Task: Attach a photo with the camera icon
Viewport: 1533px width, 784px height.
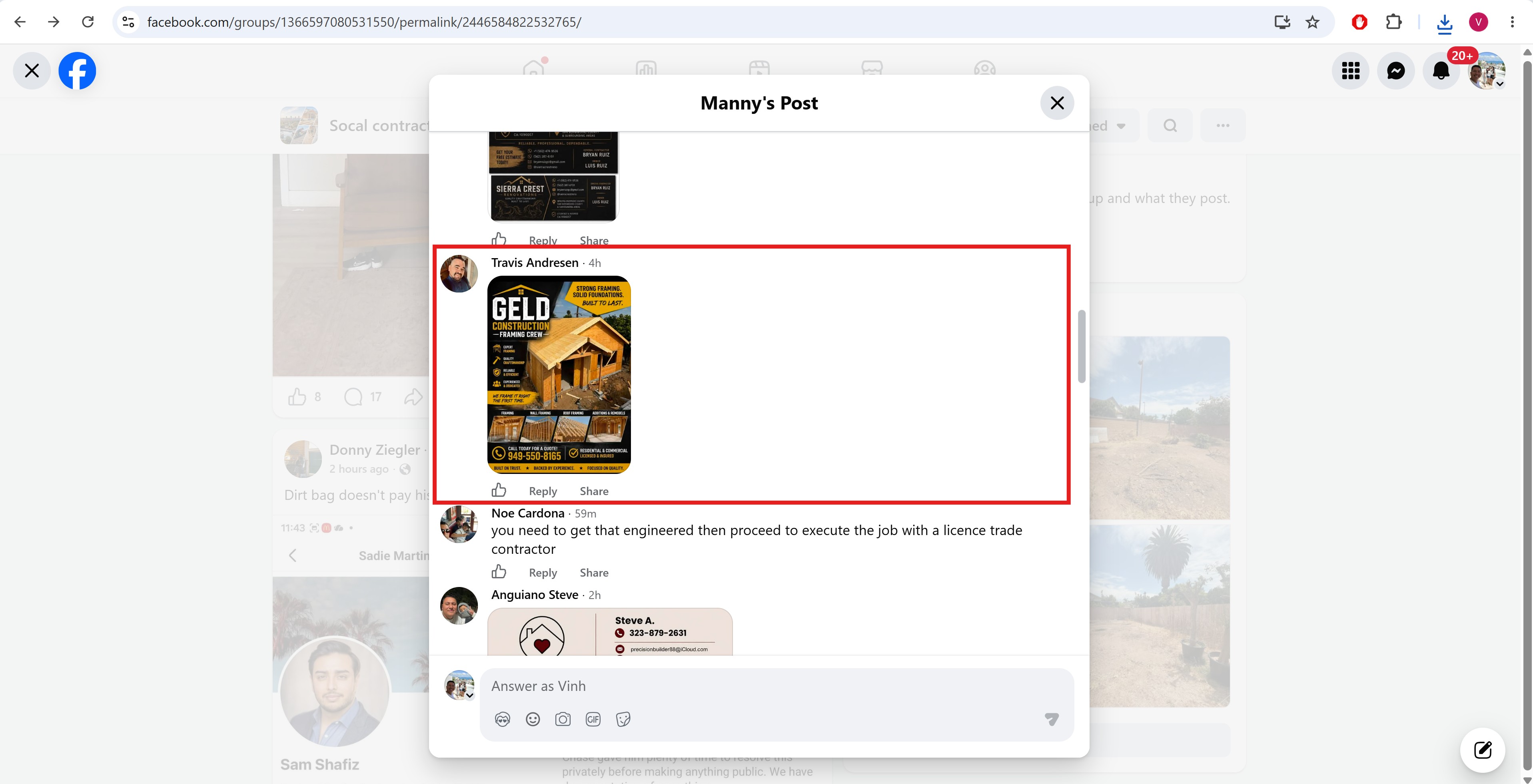Action: pos(563,720)
